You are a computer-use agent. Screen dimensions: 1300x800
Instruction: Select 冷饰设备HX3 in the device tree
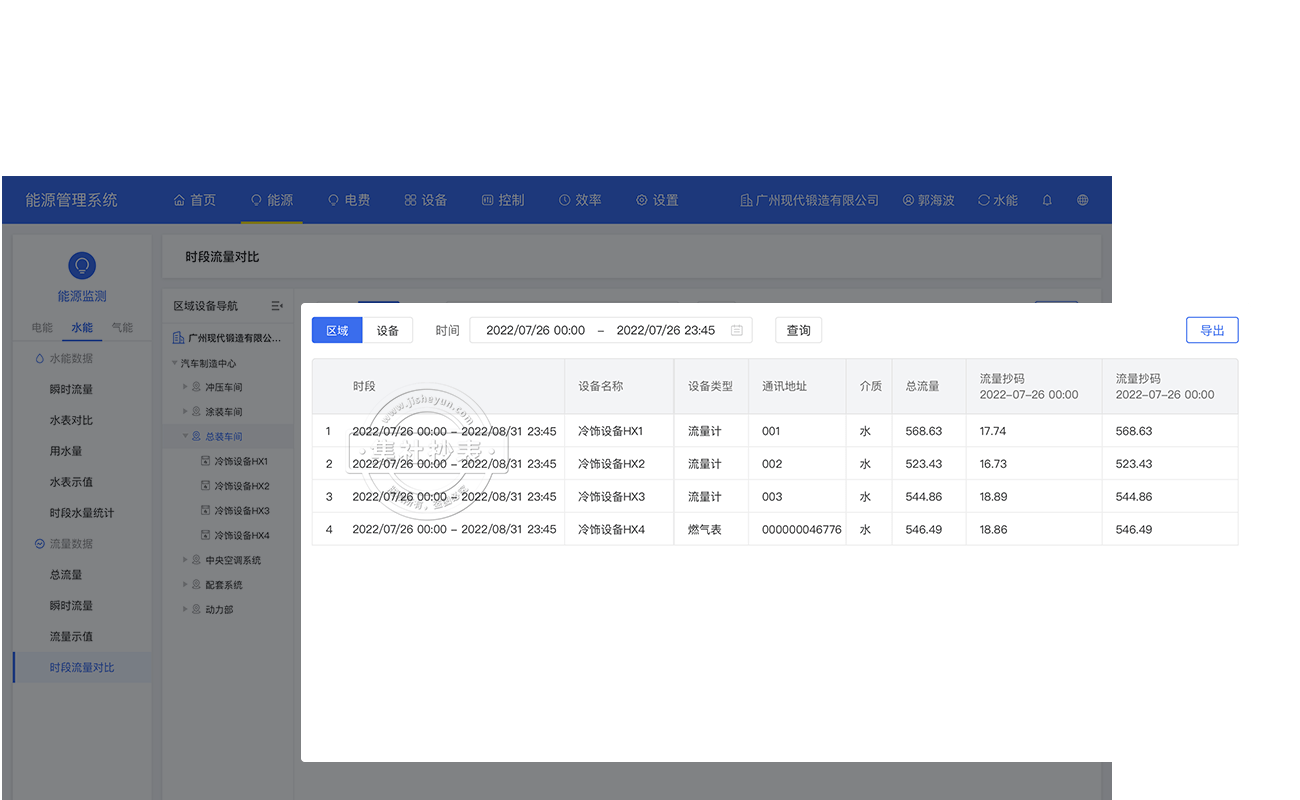click(241, 511)
